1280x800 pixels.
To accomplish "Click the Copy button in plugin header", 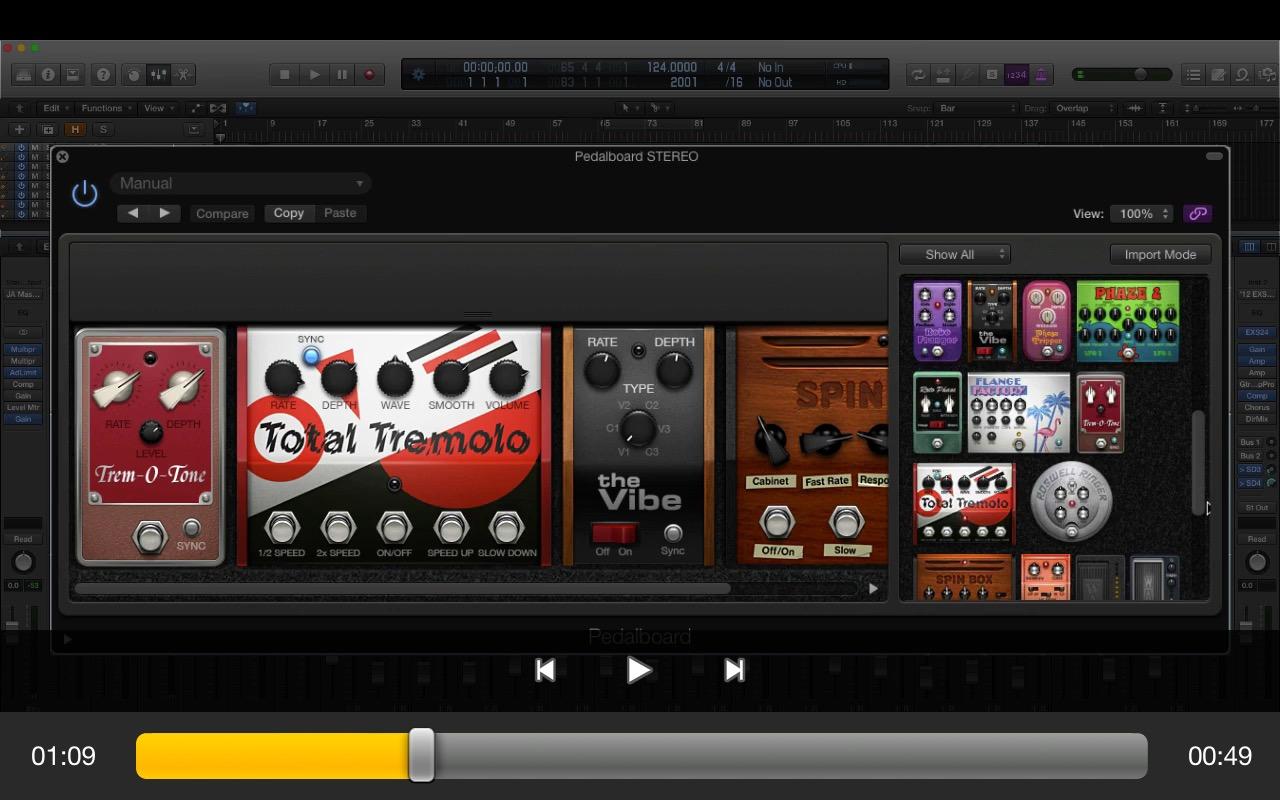I will pos(289,213).
